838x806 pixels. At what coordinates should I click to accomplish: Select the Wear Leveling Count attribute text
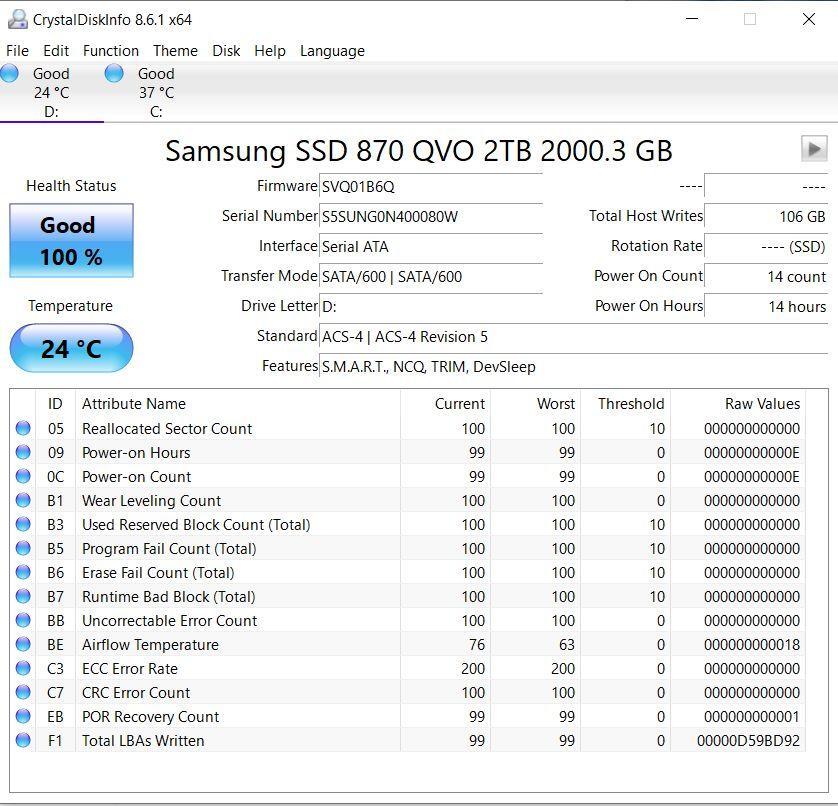[x=151, y=500]
